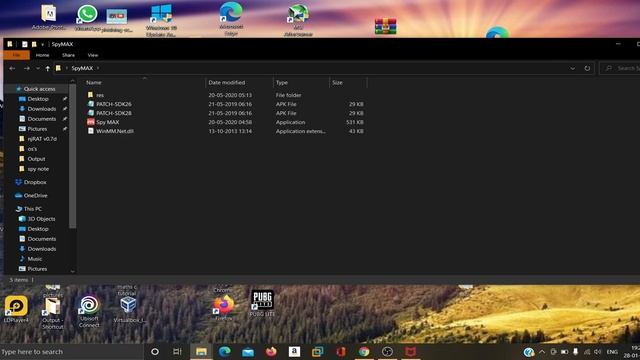This screenshot has width=640, height=360.
Task: Open the Windows 10 Update Assistant shortcut
Action: [x=161, y=20]
